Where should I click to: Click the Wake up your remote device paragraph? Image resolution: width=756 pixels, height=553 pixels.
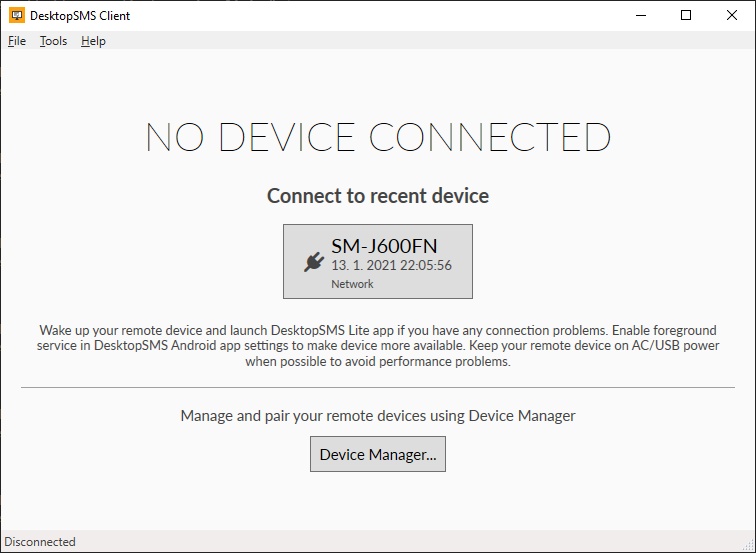378,345
